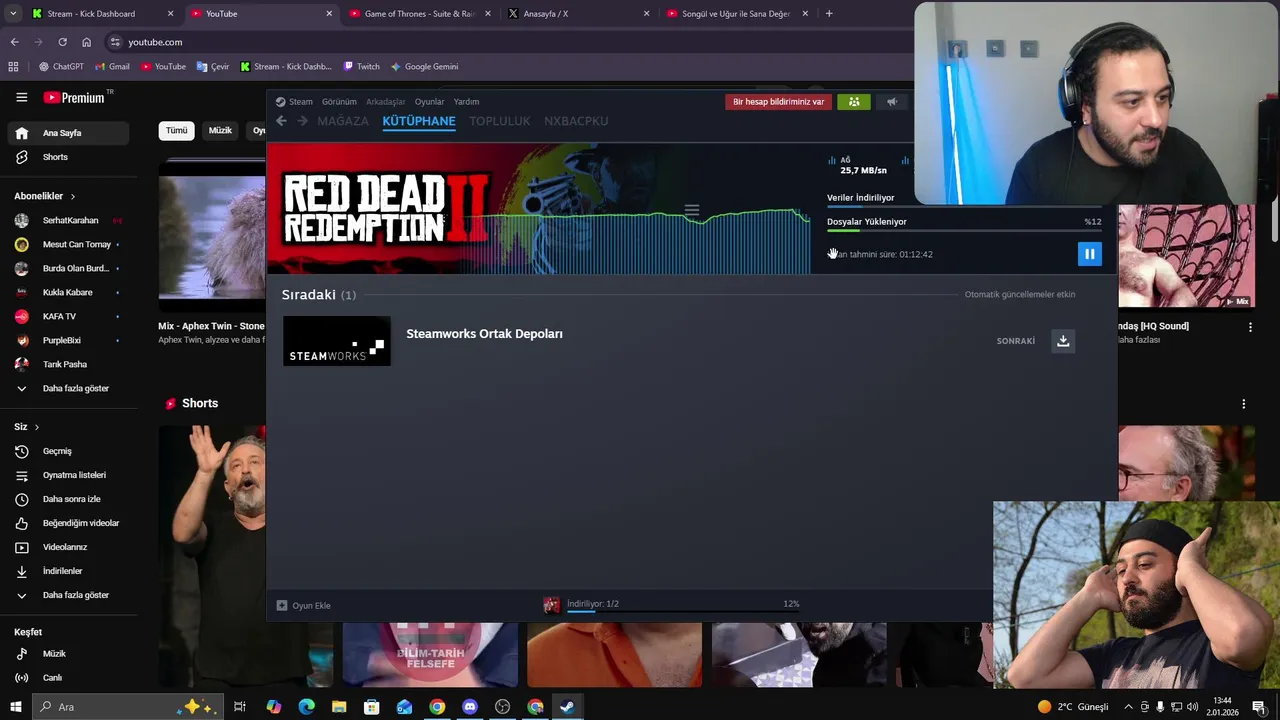Switch to MAĞAZA tab in Steam
The width and height of the screenshot is (1280, 720).
tap(343, 121)
